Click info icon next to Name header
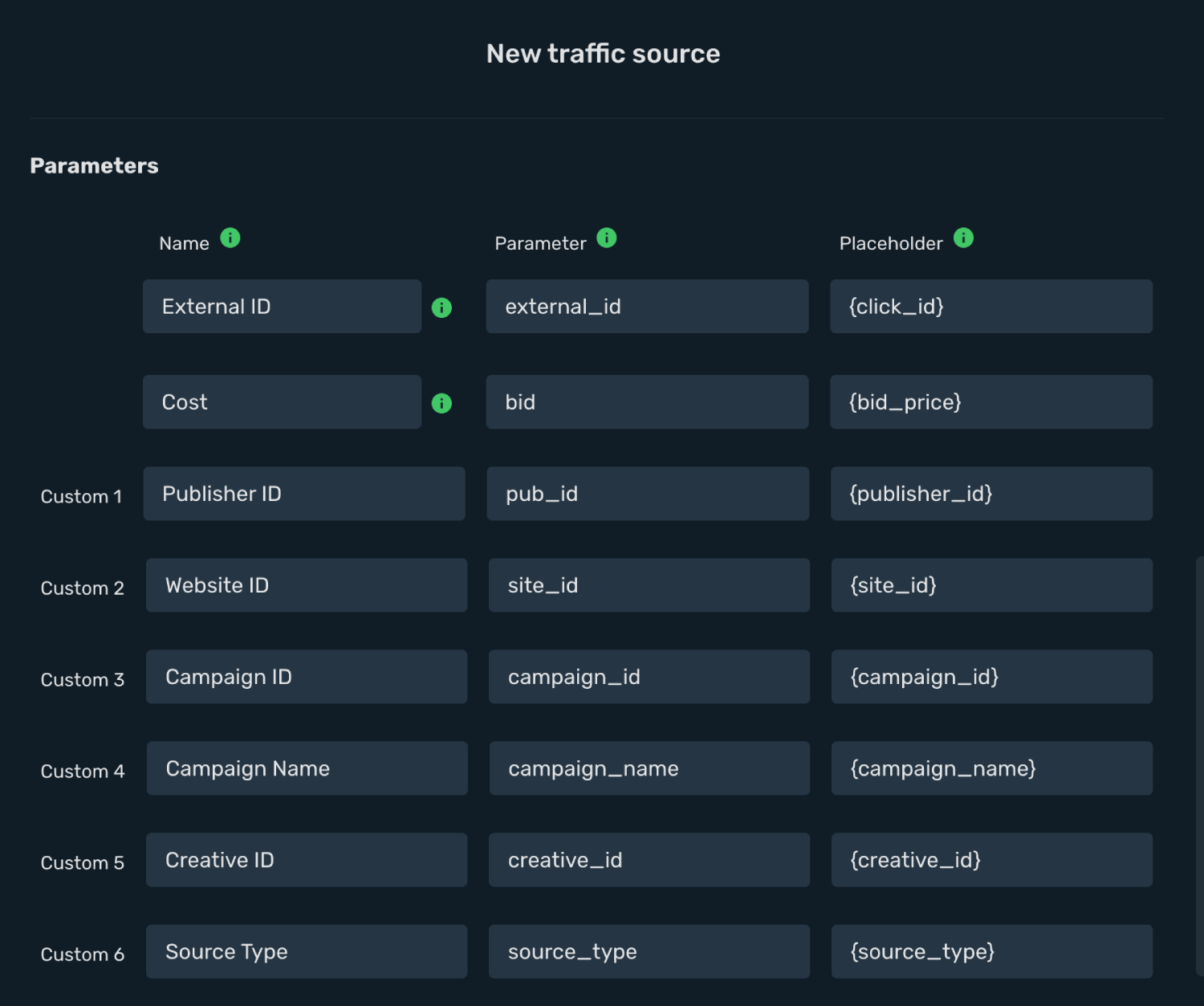Image resolution: width=1204 pixels, height=1006 pixels. click(x=230, y=238)
